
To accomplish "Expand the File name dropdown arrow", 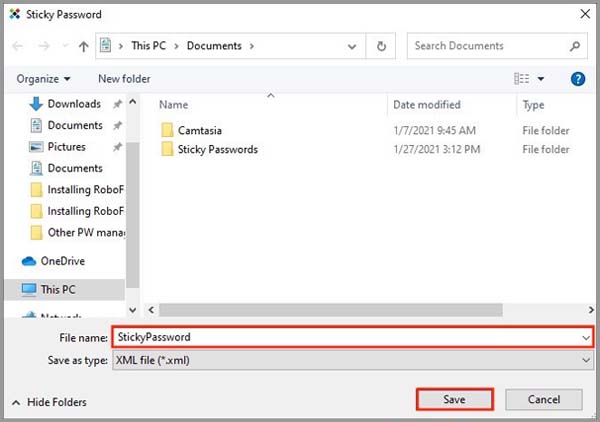I will pyautogui.click(x=586, y=337).
